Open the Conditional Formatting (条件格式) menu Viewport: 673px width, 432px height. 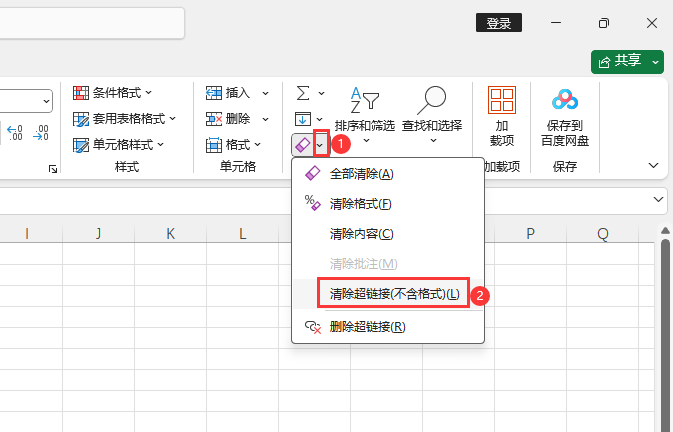click(112, 93)
